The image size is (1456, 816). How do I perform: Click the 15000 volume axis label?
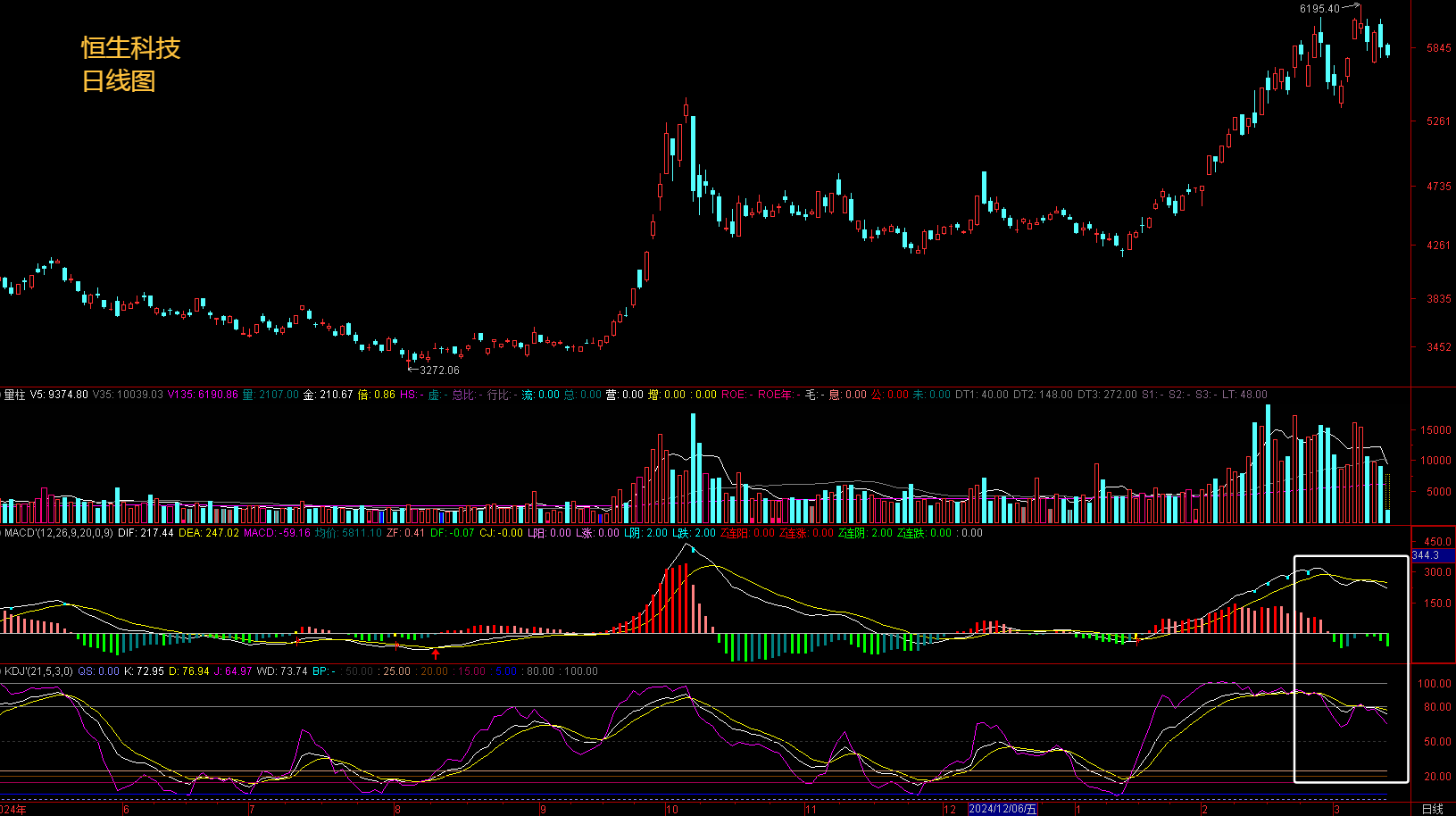pyautogui.click(x=1436, y=430)
